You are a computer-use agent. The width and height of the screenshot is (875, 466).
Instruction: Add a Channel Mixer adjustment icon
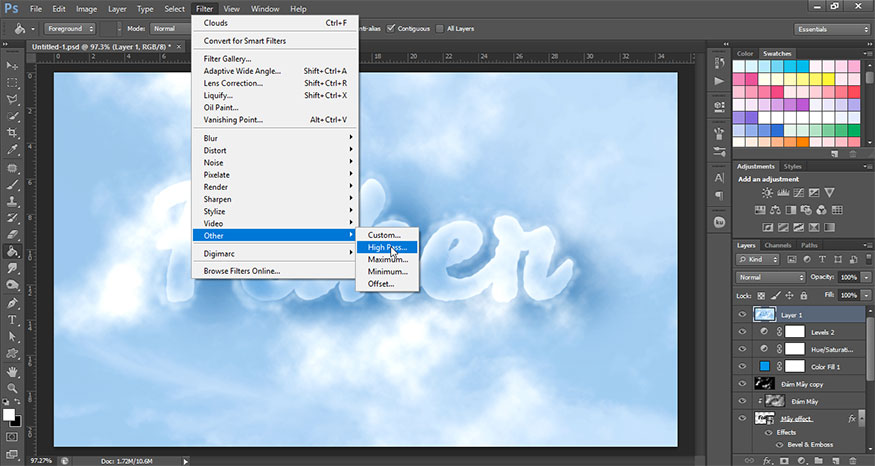pos(821,210)
